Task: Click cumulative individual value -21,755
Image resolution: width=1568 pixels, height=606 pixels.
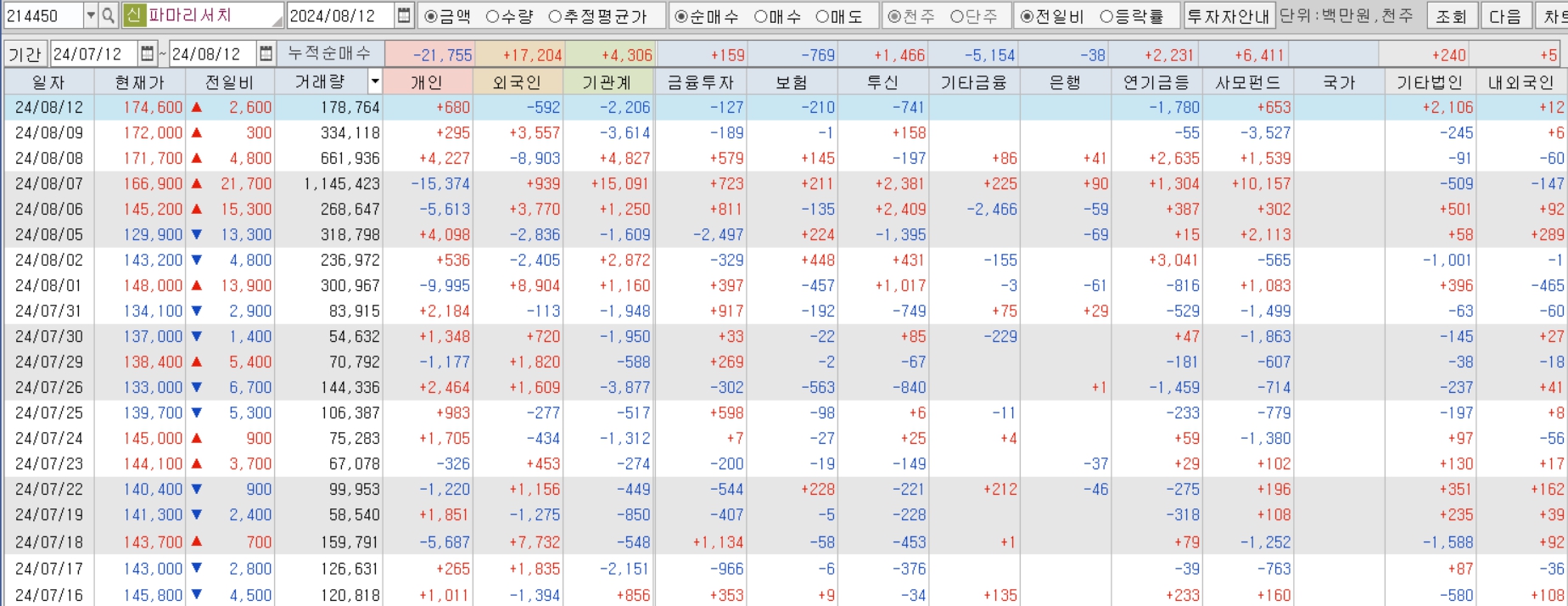Action: click(x=443, y=55)
